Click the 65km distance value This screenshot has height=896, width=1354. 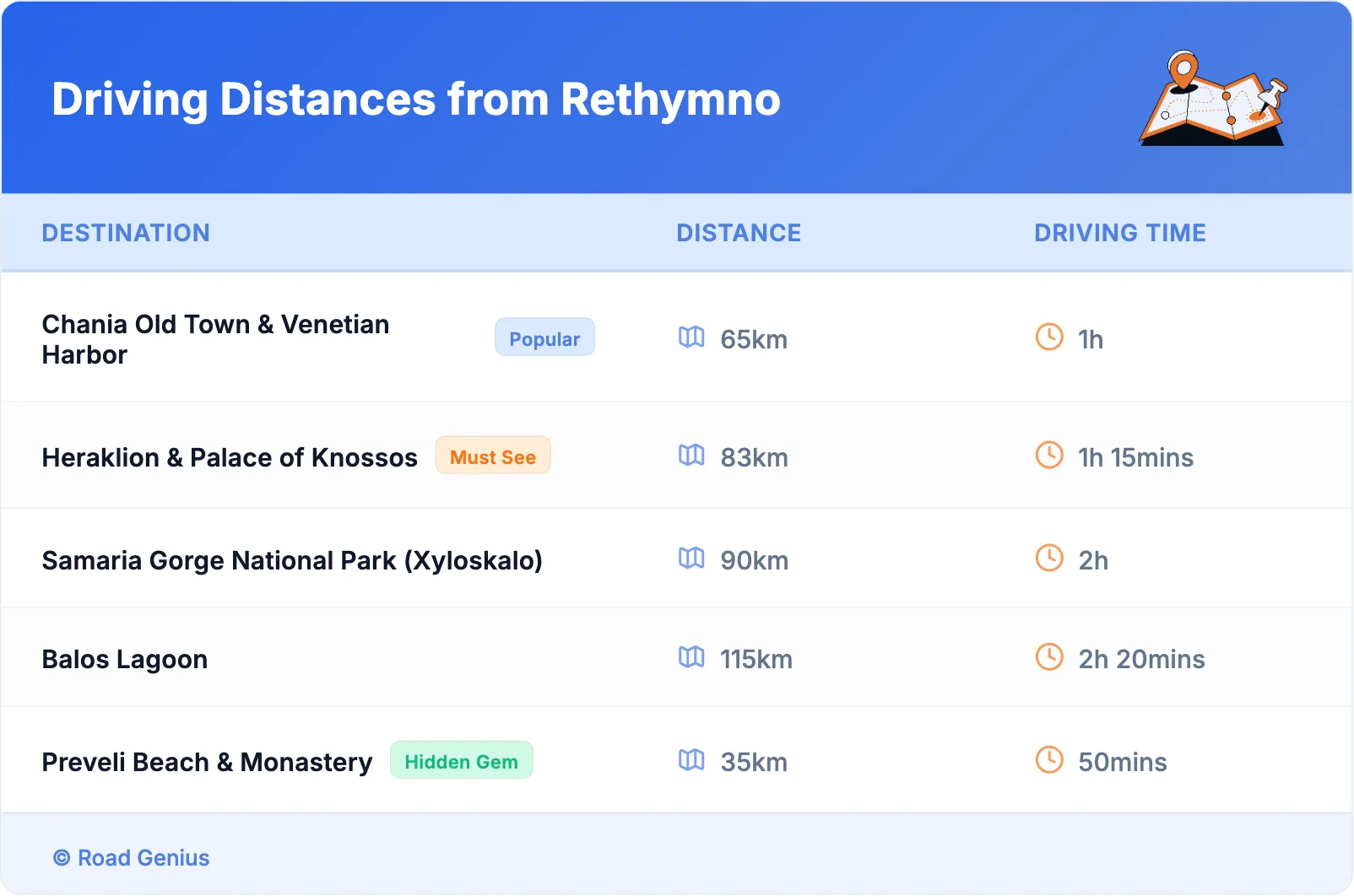(x=754, y=339)
